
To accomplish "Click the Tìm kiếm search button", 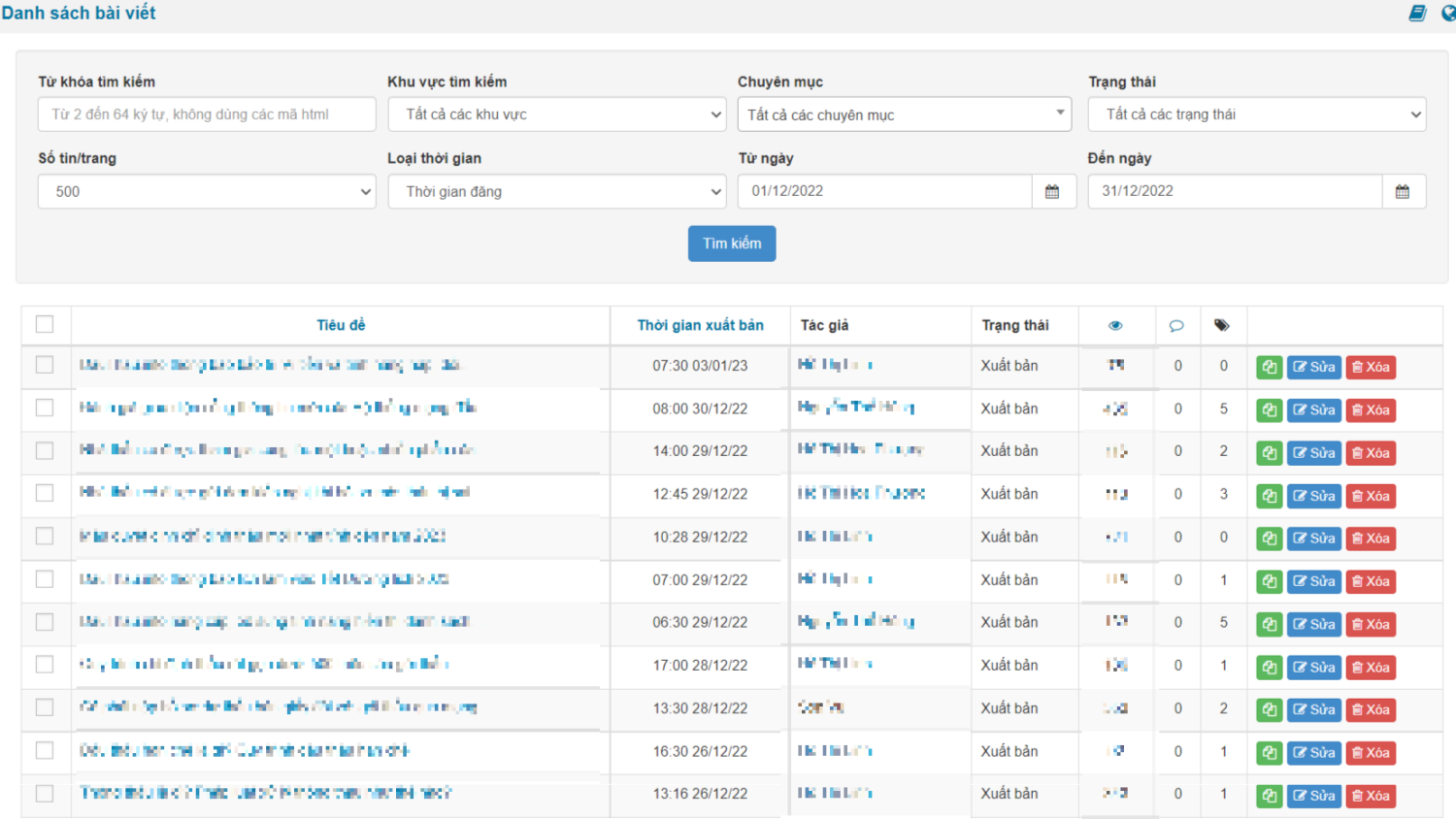I will pyautogui.click(x=732, y=244).
